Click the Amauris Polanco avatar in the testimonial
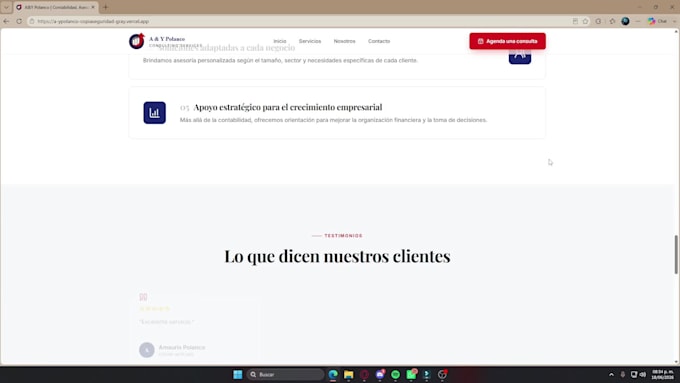The width and height of the screenshot is (680, 383). coord(147,350)
